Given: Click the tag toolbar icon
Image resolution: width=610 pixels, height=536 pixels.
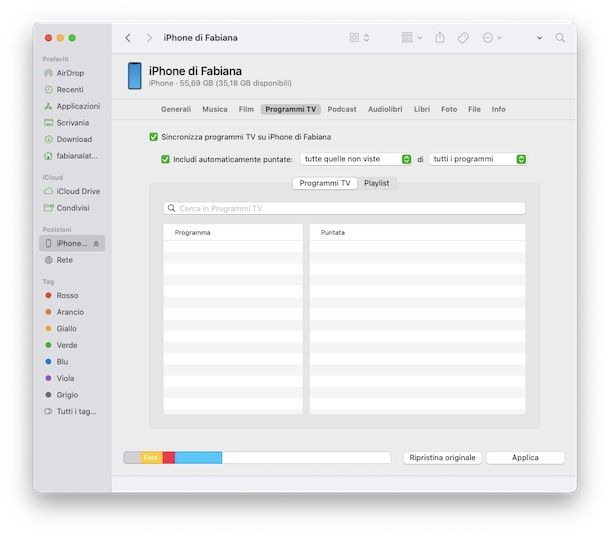Looking at the screenshot, I should (x=463, y=38).
